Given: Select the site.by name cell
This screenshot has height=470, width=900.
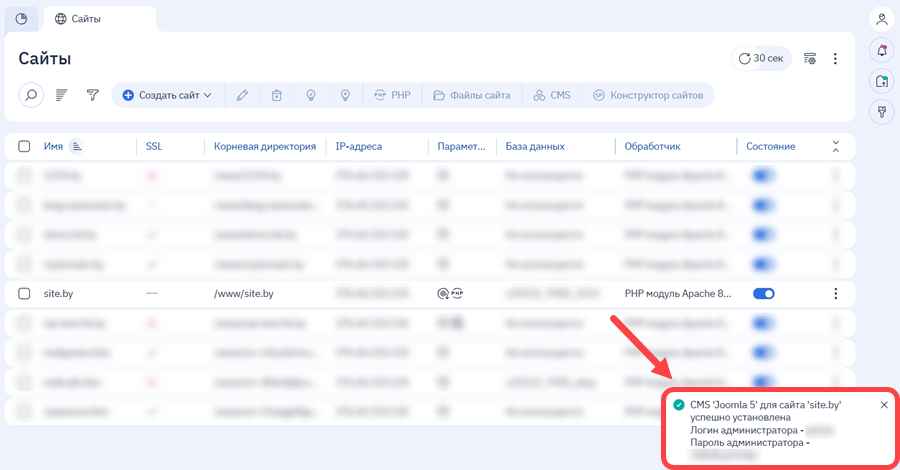Looking at the screenshot, I should pyautogui.click(x=59, y=294).
